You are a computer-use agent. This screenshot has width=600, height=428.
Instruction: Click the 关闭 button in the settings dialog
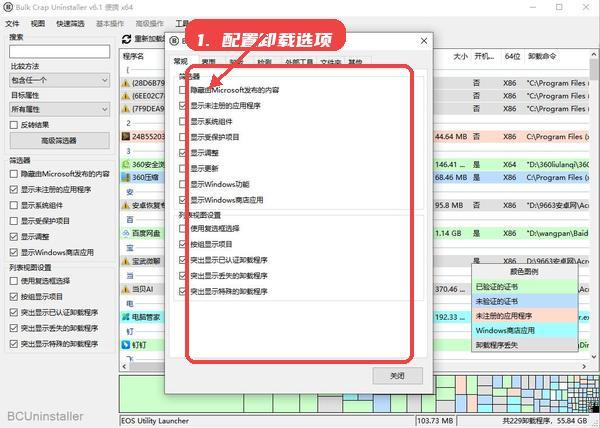[398, 376]
